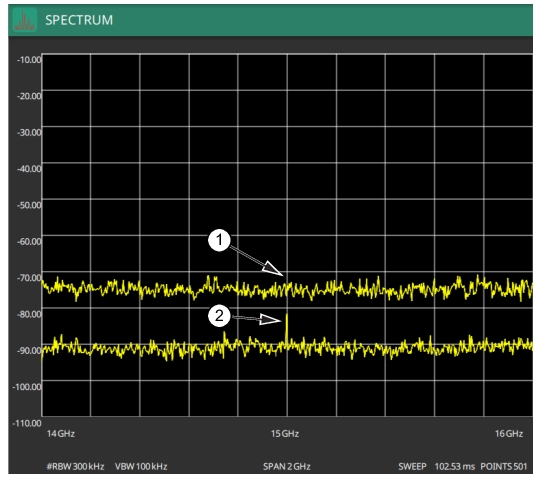Click the -10.00 reference level label

[x=29, y=60]
